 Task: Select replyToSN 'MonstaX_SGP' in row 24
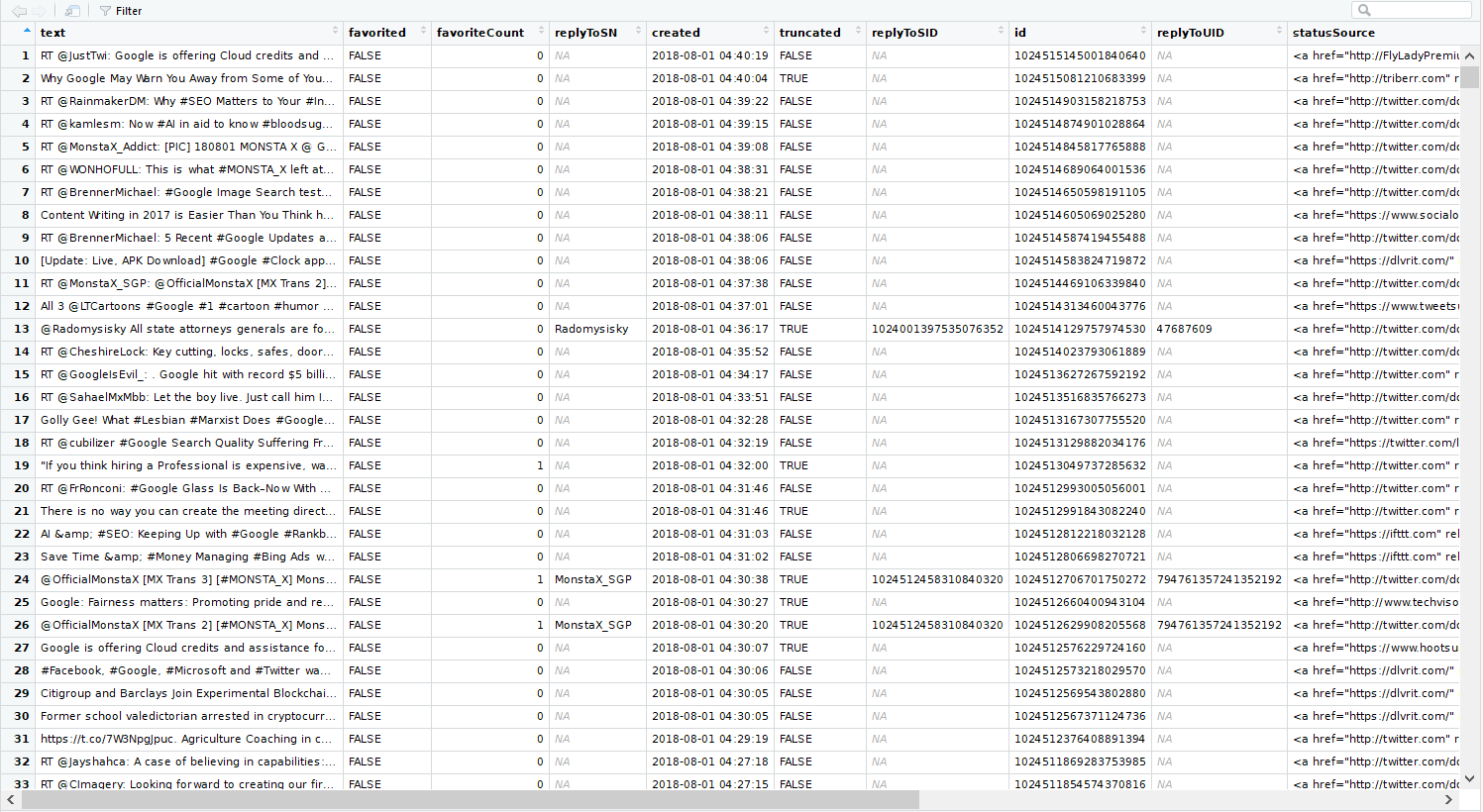(598, 579)
